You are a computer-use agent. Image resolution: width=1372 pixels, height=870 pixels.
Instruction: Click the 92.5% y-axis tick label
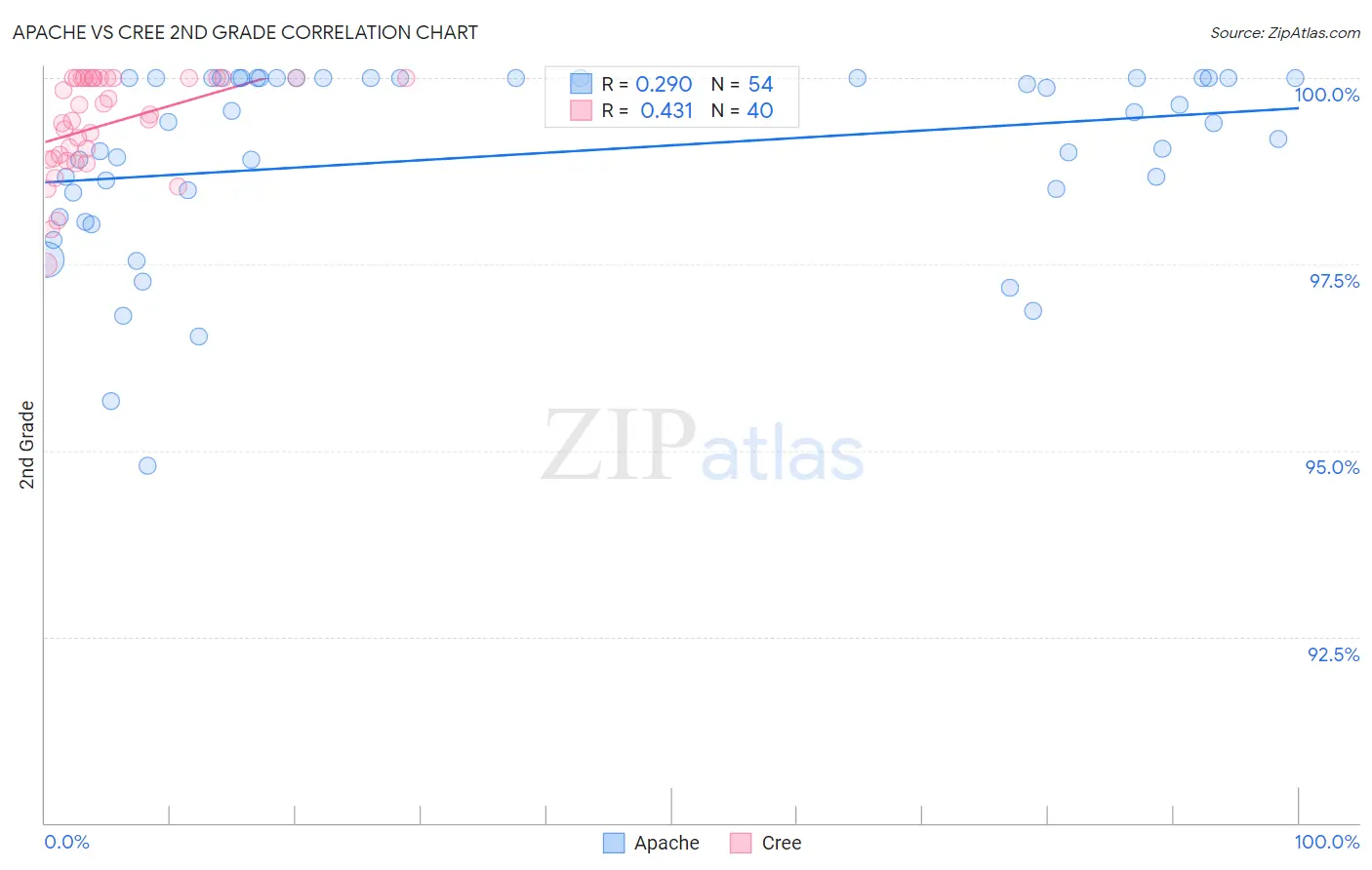click(x=1334, y=654)
